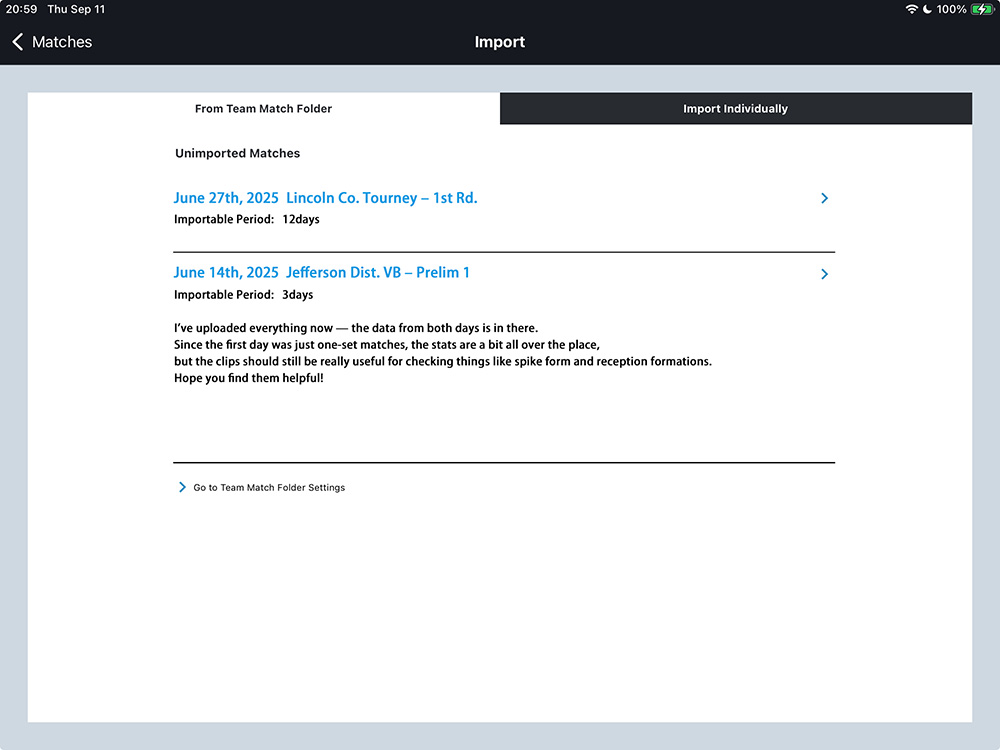Tap the Wi-Fi status icon
1000x750 pixels.
tap(911, 9)
